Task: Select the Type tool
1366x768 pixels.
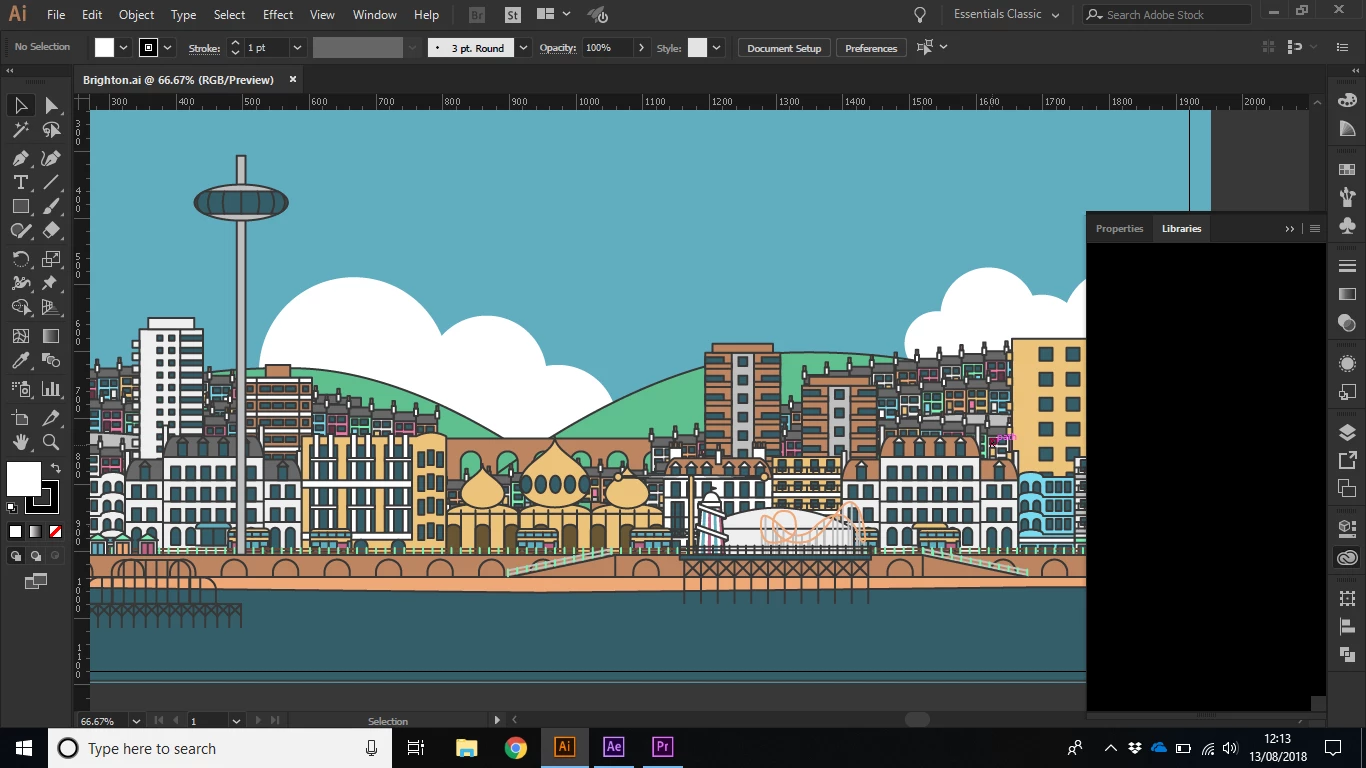Action: coord(20,182)
